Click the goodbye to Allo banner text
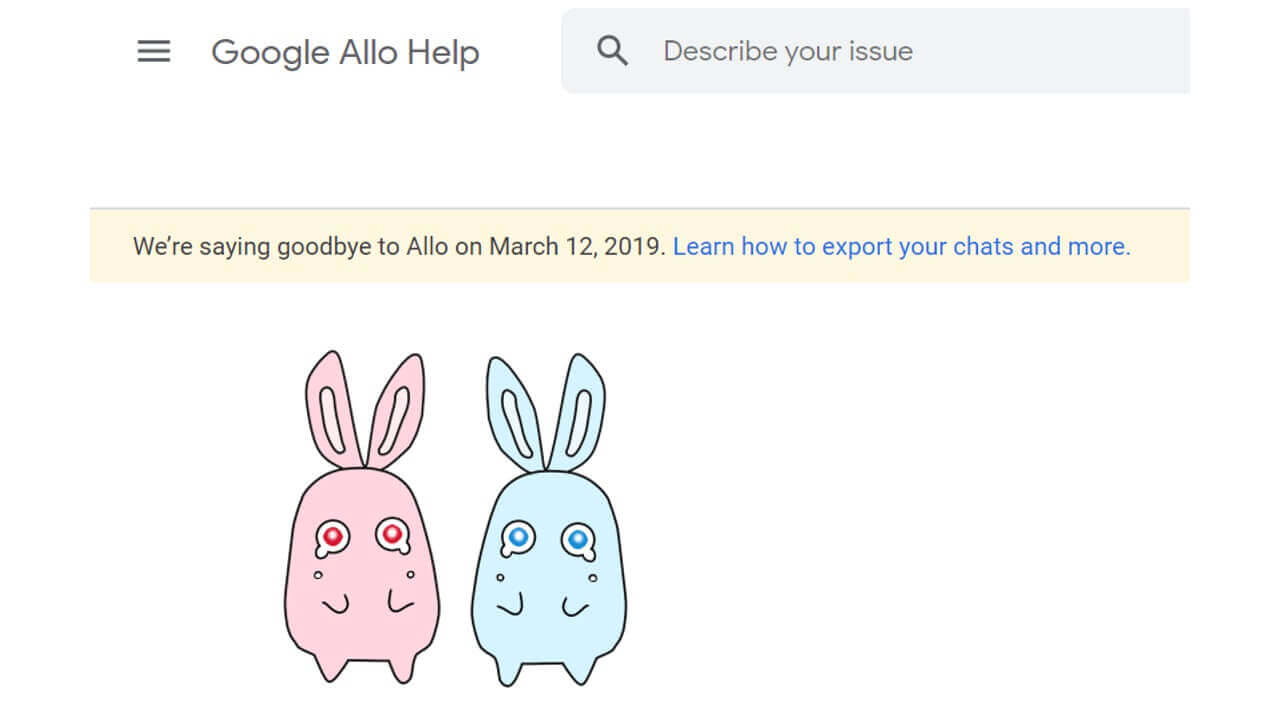Screen dimensions: 1280x720 [x=399, y=246]
